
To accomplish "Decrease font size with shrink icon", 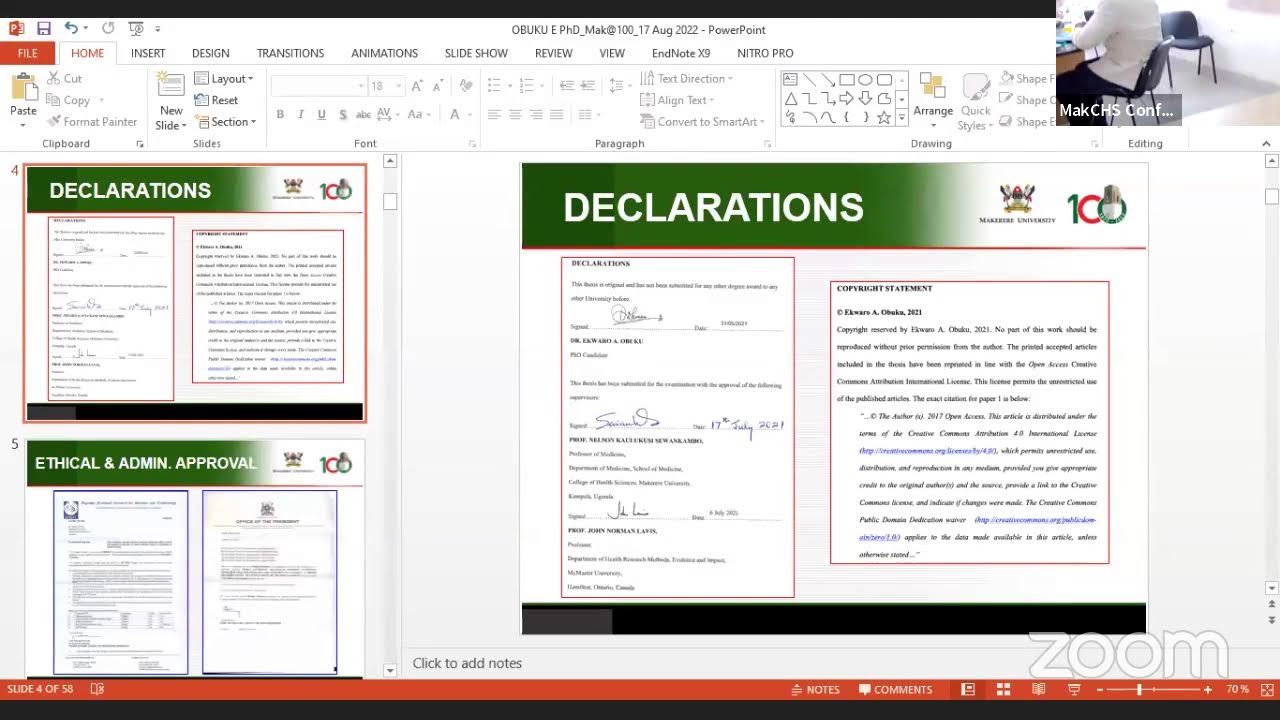I will 437,86.
